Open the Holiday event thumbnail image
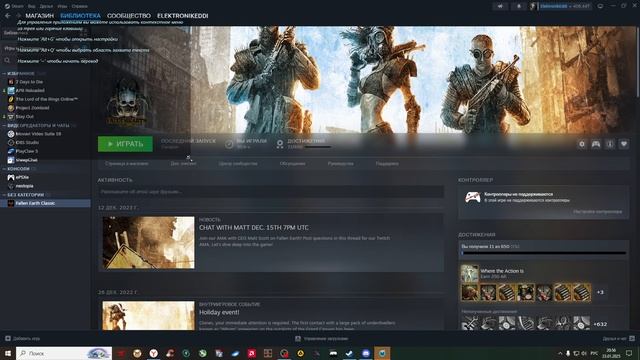This screenshot has width=640, height=360. (x=149, y=316)
